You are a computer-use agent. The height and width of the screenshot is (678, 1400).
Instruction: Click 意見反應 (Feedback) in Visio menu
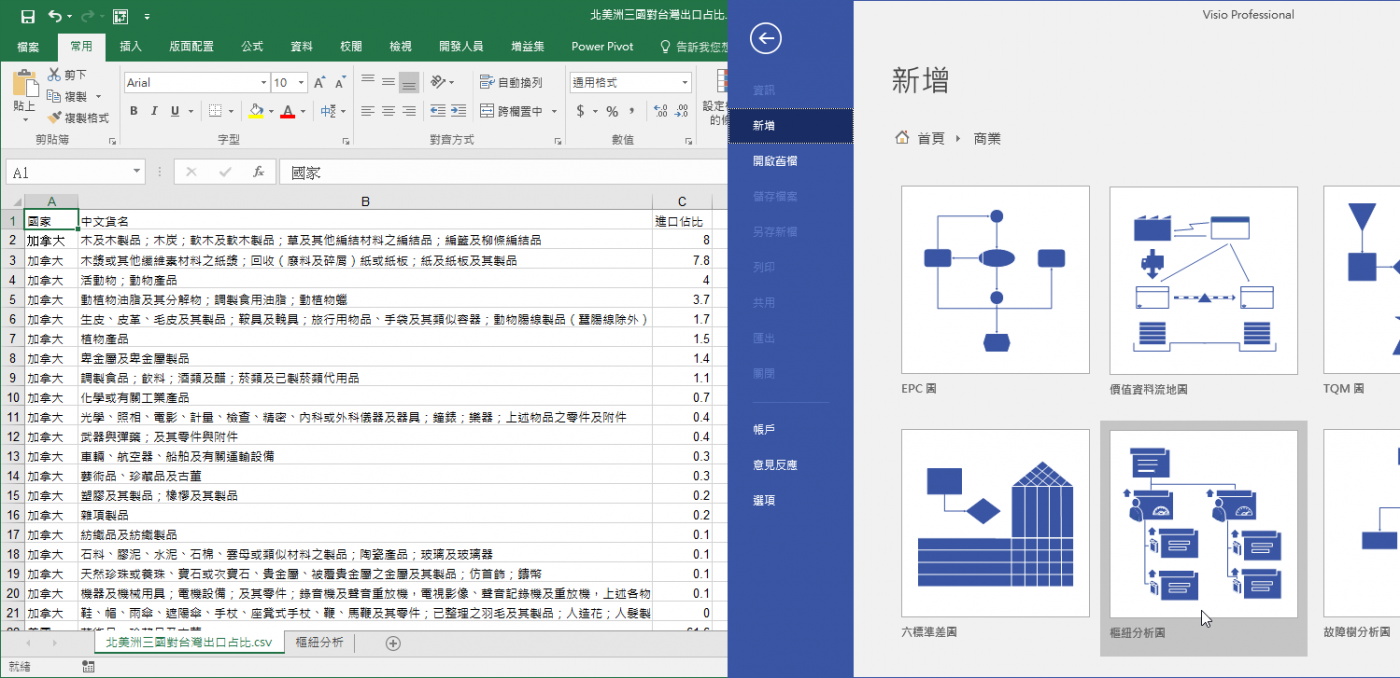pyautogui.click(x=775, y=465)
